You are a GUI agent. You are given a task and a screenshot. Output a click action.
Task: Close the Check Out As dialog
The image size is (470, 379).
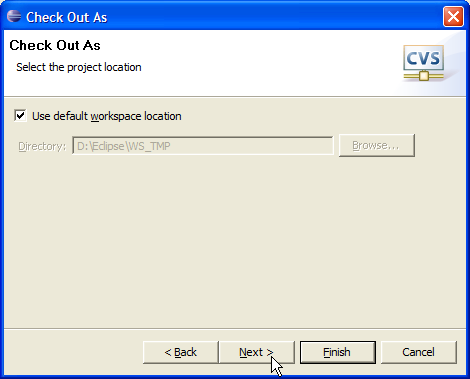pyautogui.click(x=453, y=16)
